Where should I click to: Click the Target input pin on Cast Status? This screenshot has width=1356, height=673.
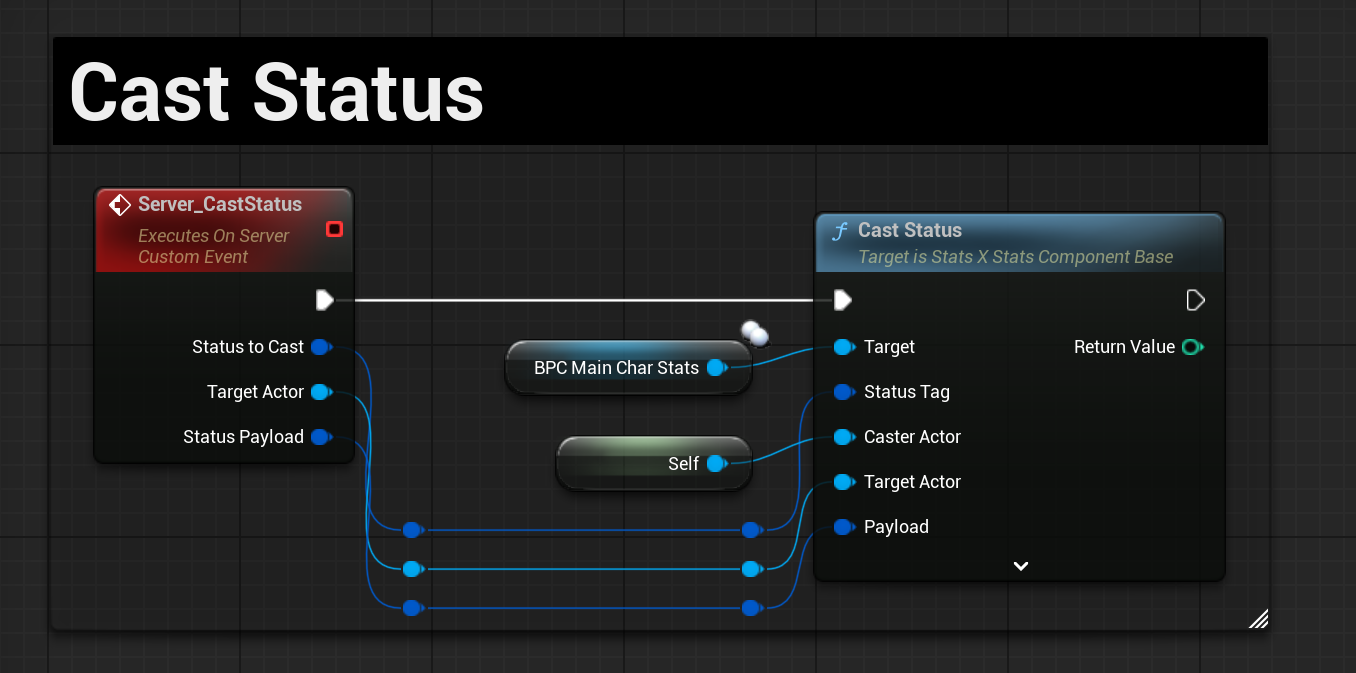(x=844, y=347)
